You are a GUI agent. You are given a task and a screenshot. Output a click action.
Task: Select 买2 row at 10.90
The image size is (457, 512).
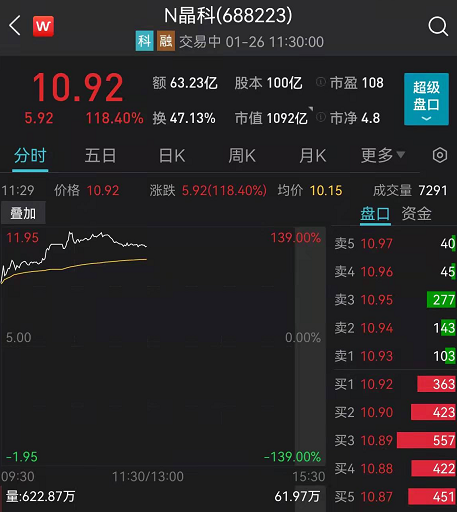pyautogui.click(x=395, y=413)
